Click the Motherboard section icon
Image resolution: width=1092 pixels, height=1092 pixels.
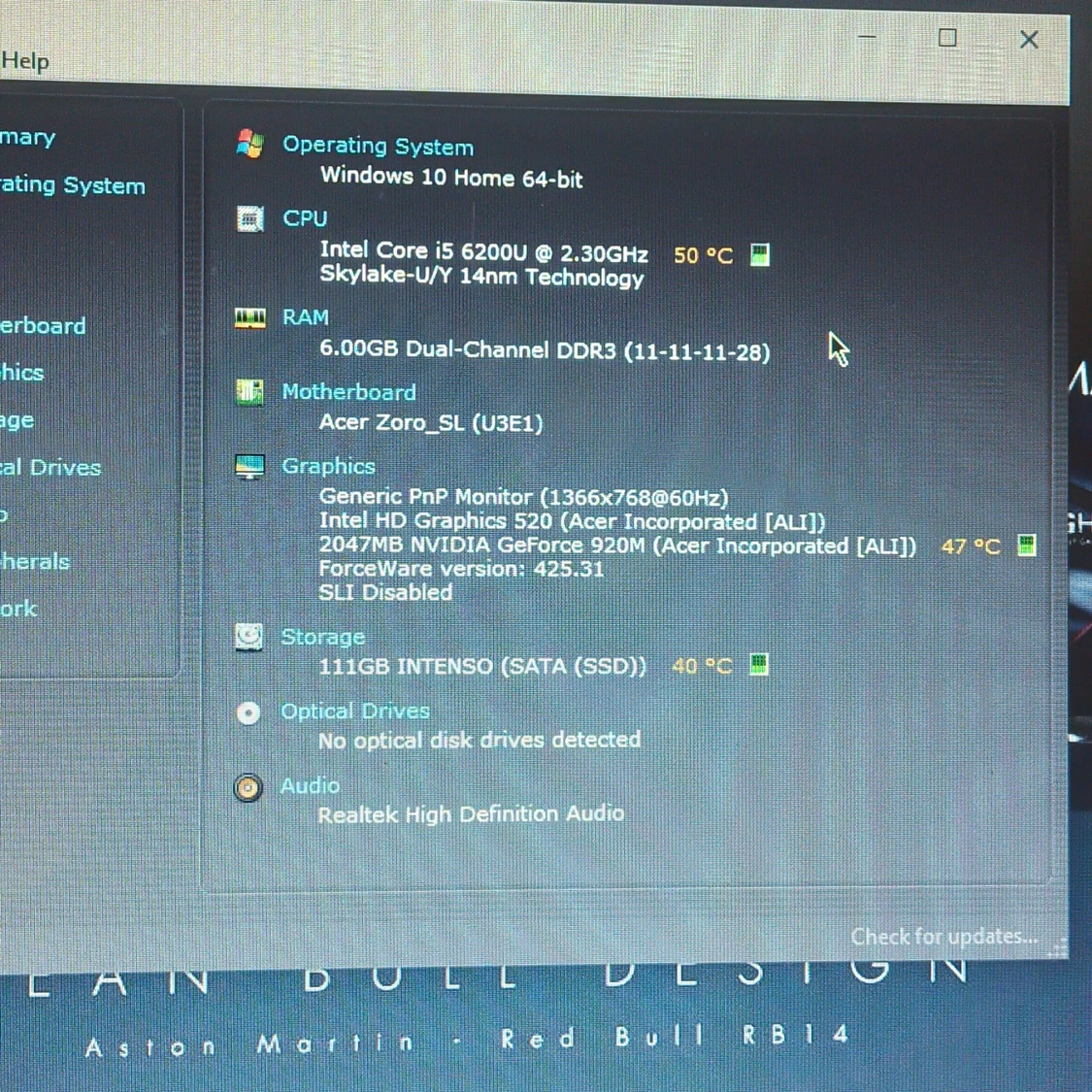pos(249,392)
